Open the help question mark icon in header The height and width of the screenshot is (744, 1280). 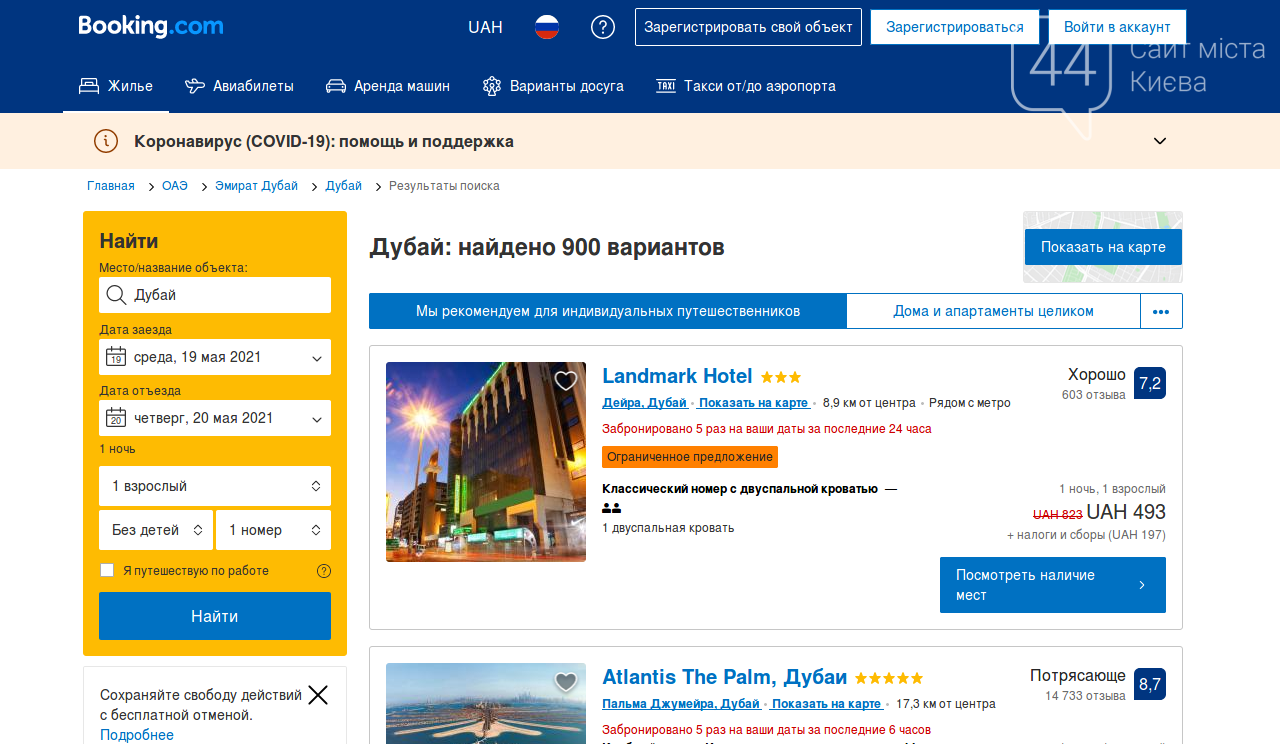point(603,27)
